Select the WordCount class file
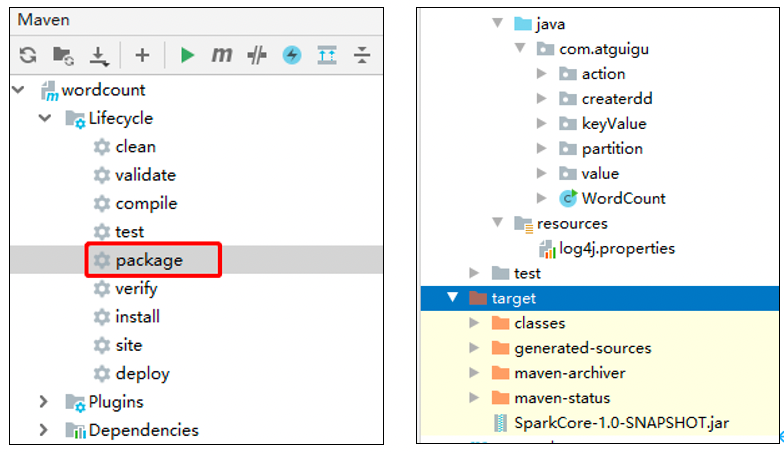Screen dimensions: 784x452 [623, 198]
